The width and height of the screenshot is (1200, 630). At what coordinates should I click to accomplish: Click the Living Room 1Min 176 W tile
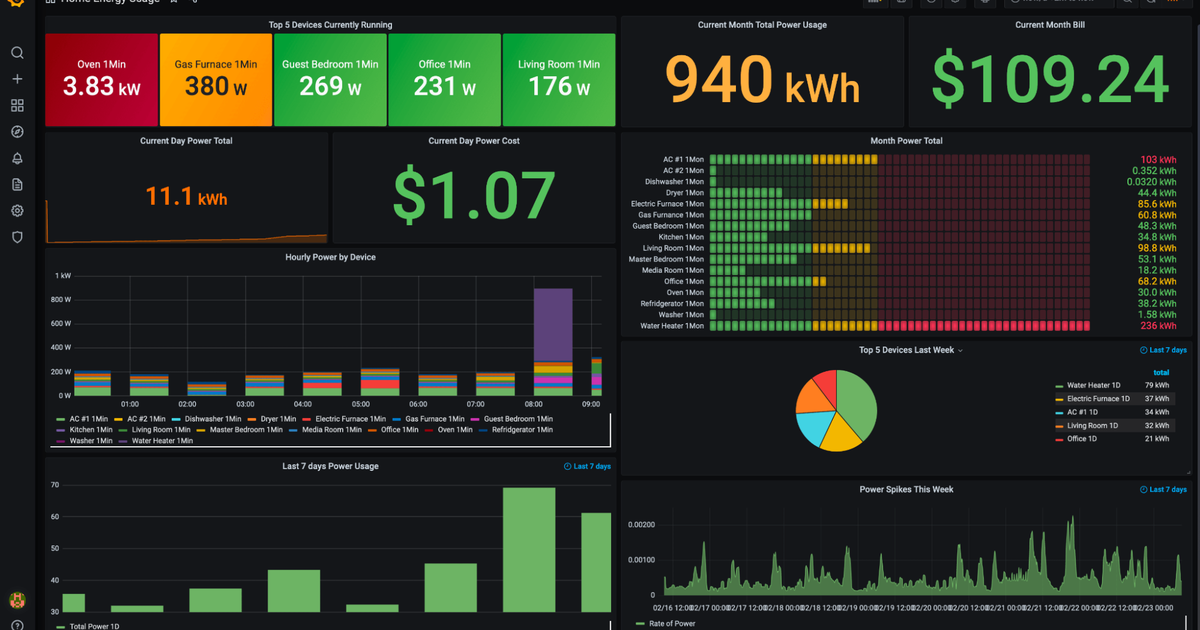pos(559,80)
